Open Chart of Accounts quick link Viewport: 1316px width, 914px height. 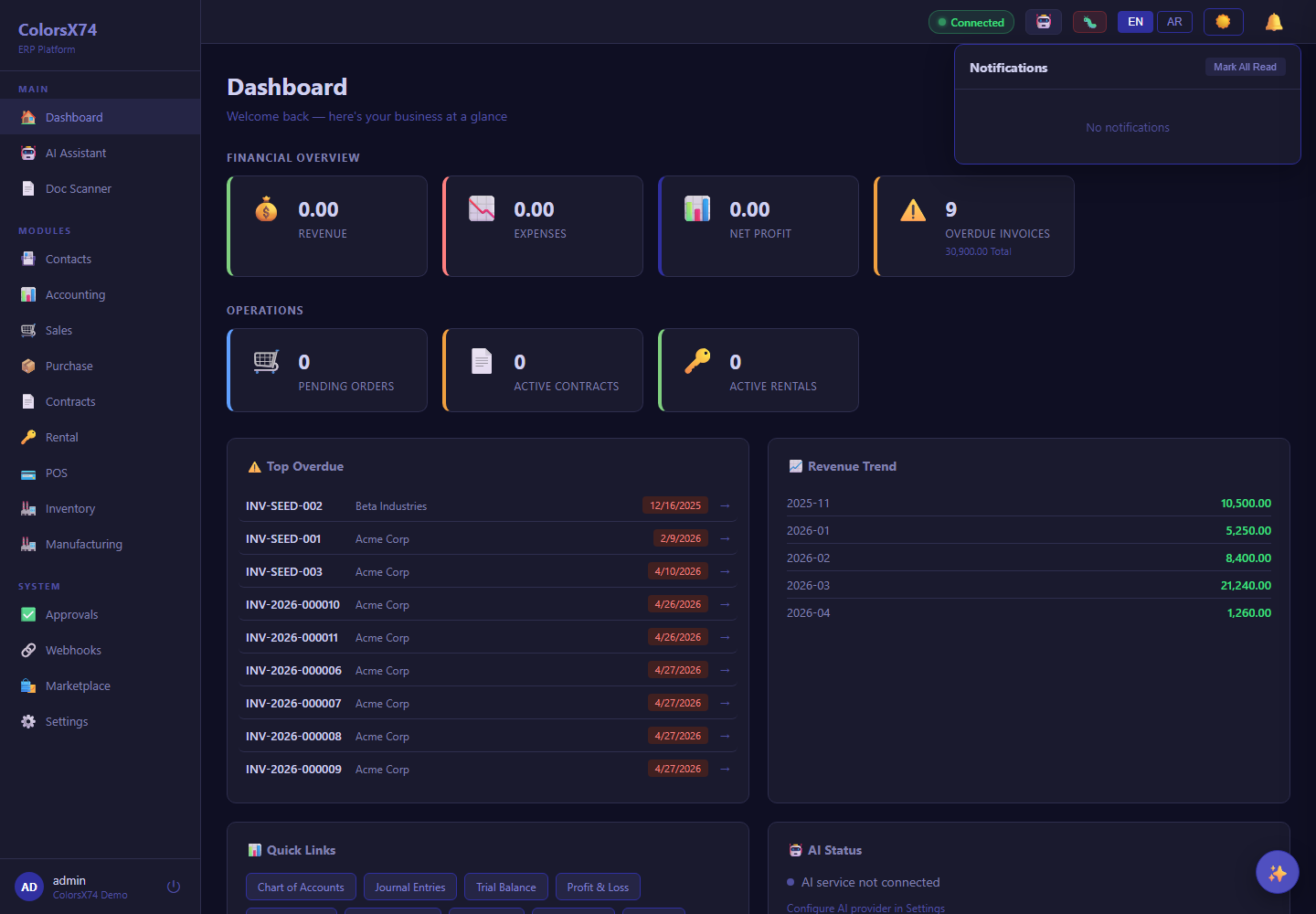301,887
